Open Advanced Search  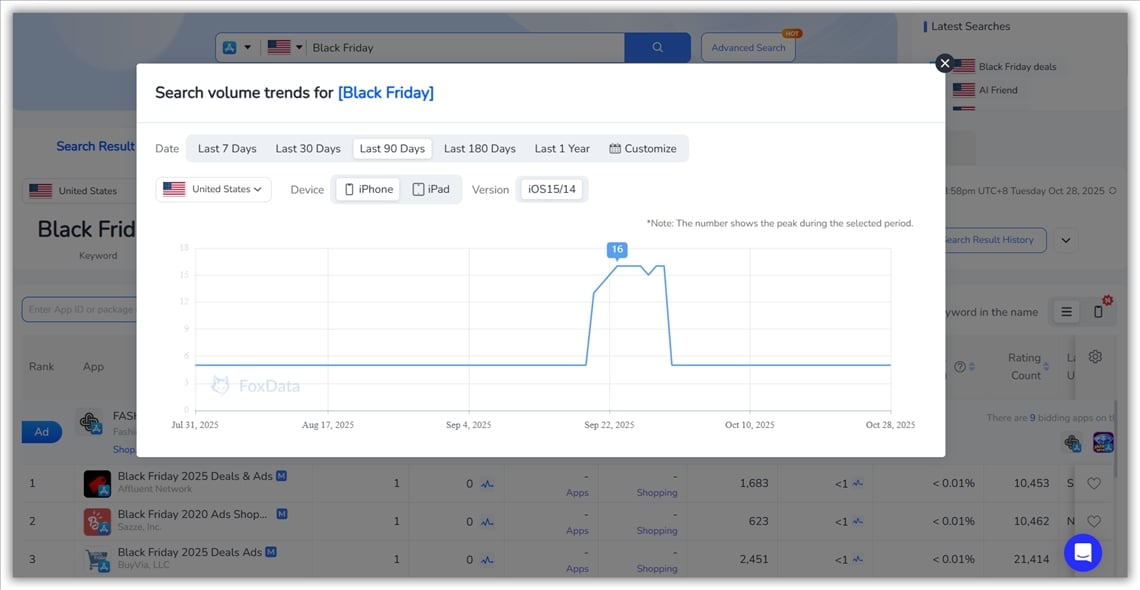coord(748,47)
